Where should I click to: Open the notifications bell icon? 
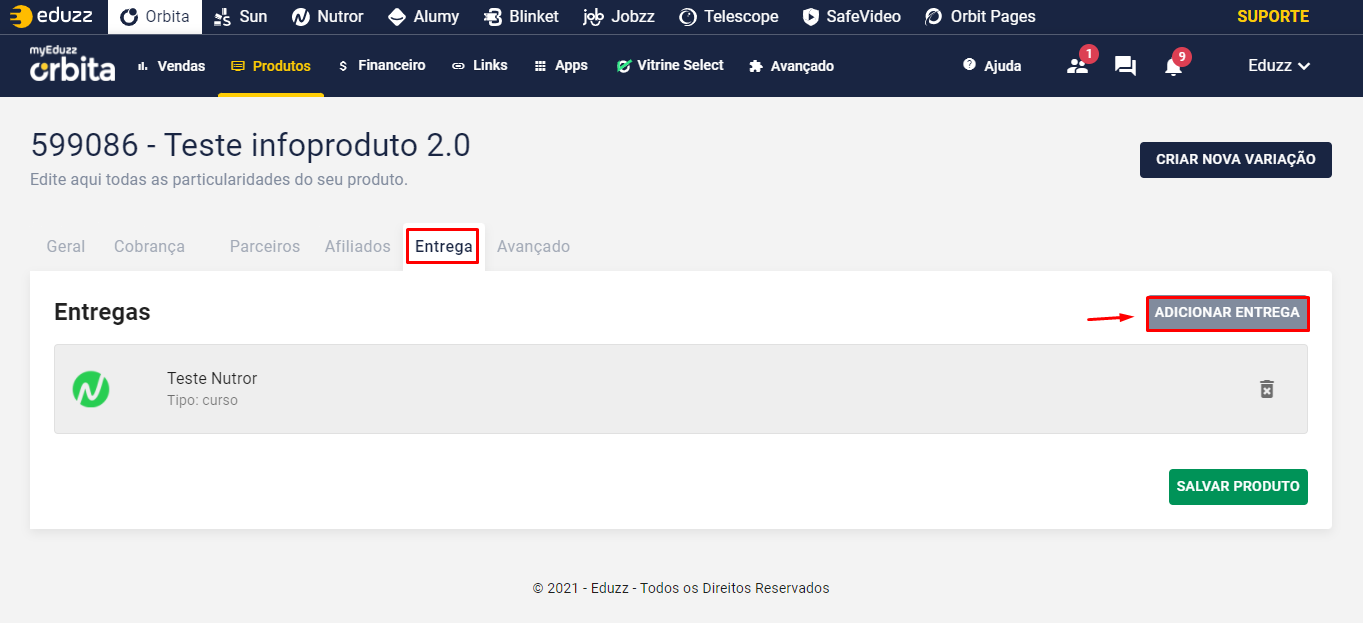(1173, 66)
